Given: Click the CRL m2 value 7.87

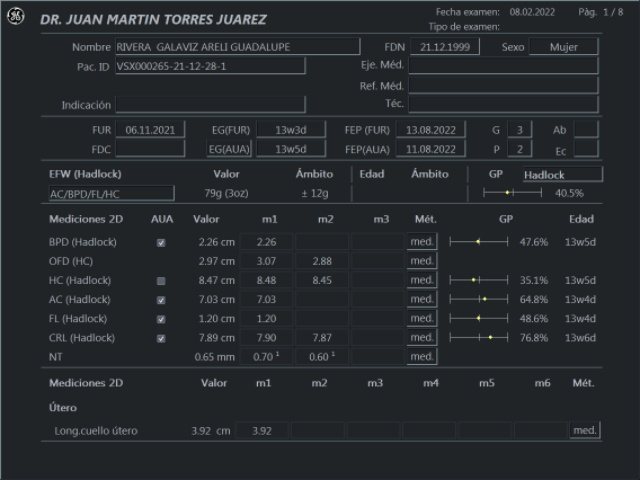Looking at the screenshot, I should [321, 338].
